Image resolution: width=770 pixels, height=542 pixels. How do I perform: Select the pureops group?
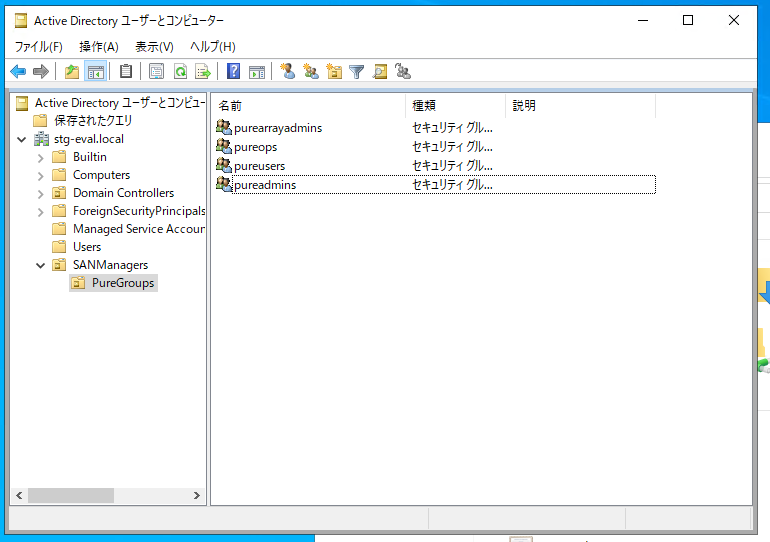255,147
